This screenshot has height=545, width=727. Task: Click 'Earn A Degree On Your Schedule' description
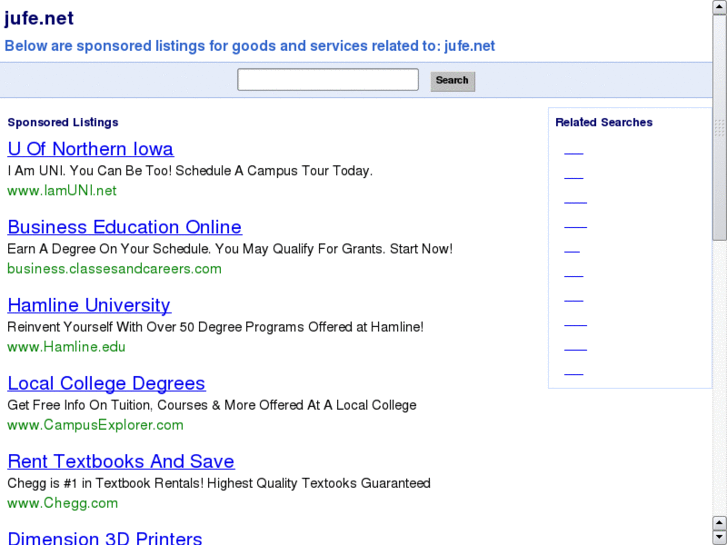tap(230, 249)
